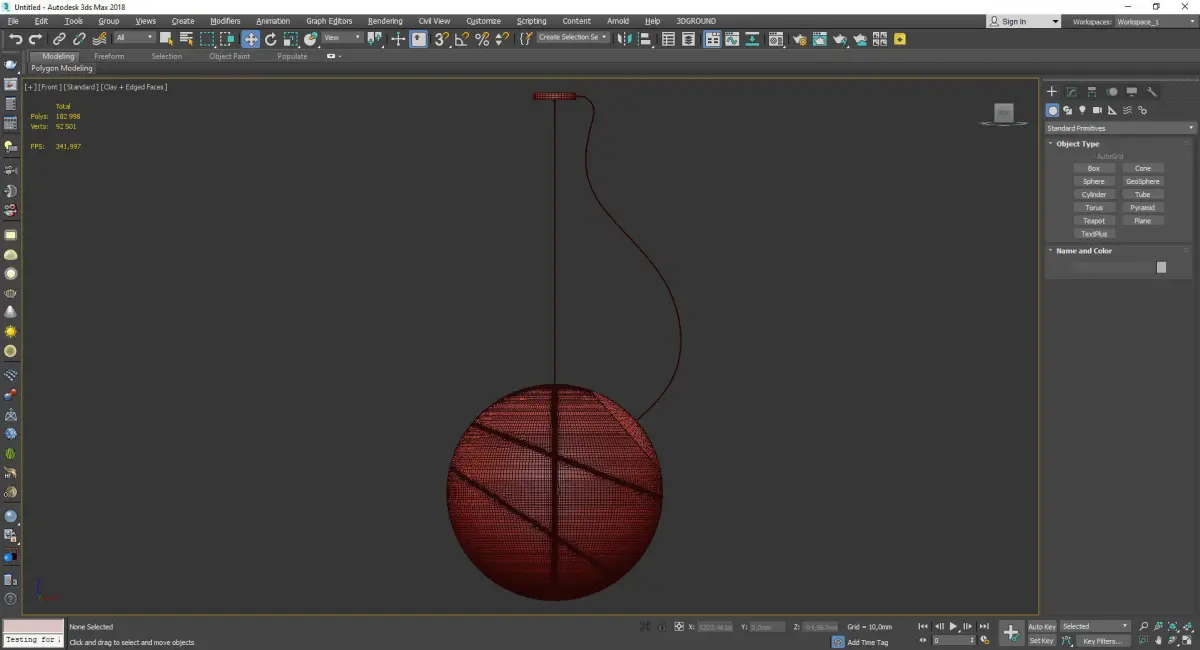This screenshot has width=1200, height=650.
Task: Click the Set Key button
Action: (1042, 641)
